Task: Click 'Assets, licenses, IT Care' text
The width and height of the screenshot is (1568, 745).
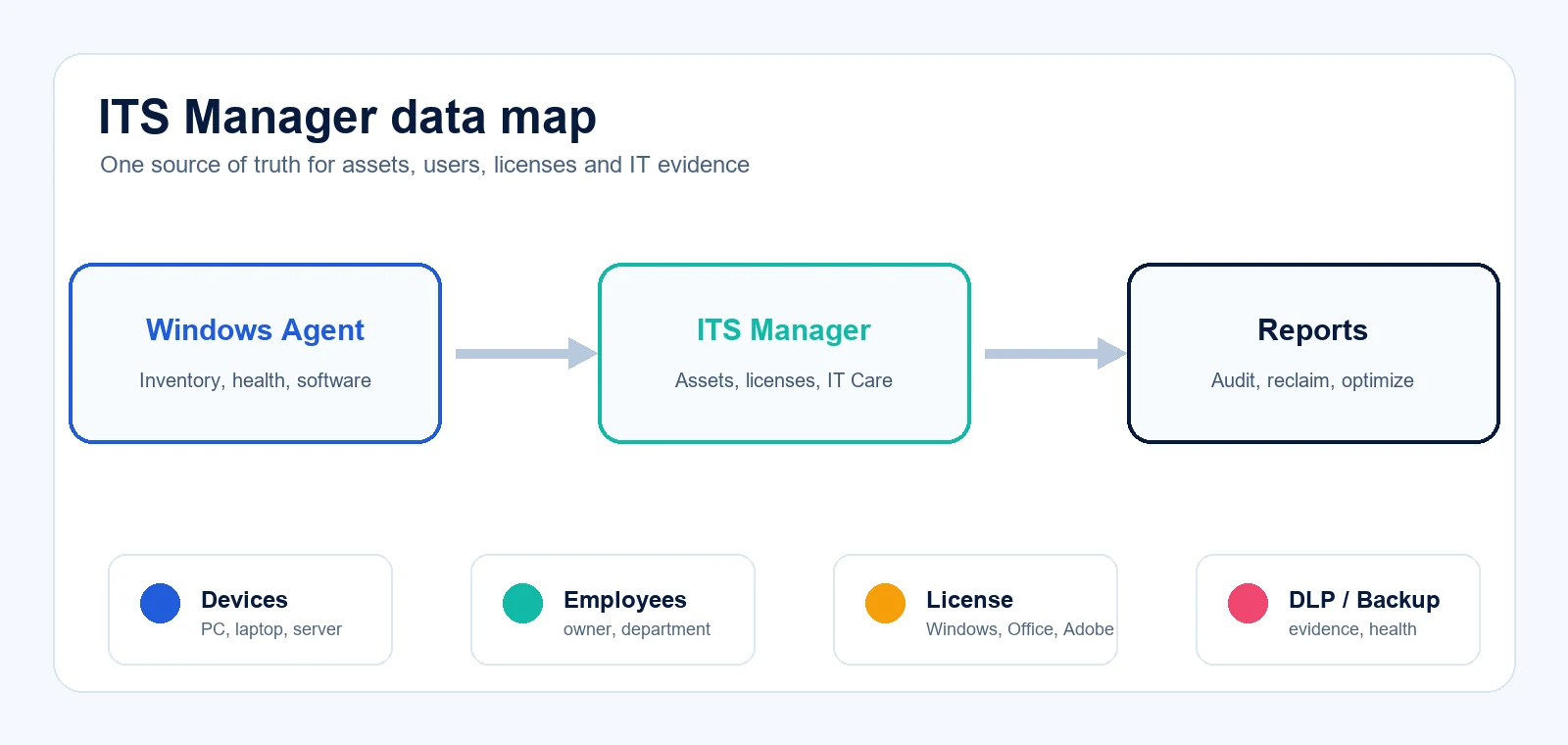Action: 784,380
